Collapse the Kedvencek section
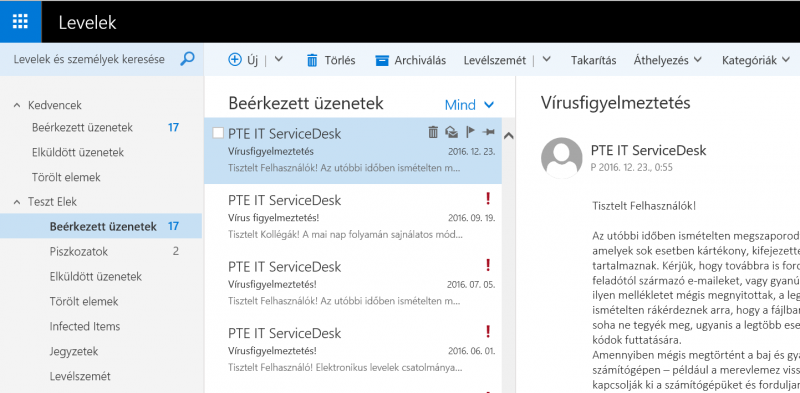800x393 pixels. [x=17, y=106]
